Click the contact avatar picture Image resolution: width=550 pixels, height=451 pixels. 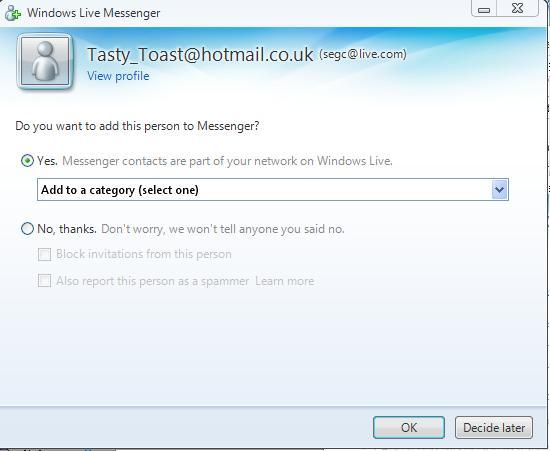[x=45, y=61]
